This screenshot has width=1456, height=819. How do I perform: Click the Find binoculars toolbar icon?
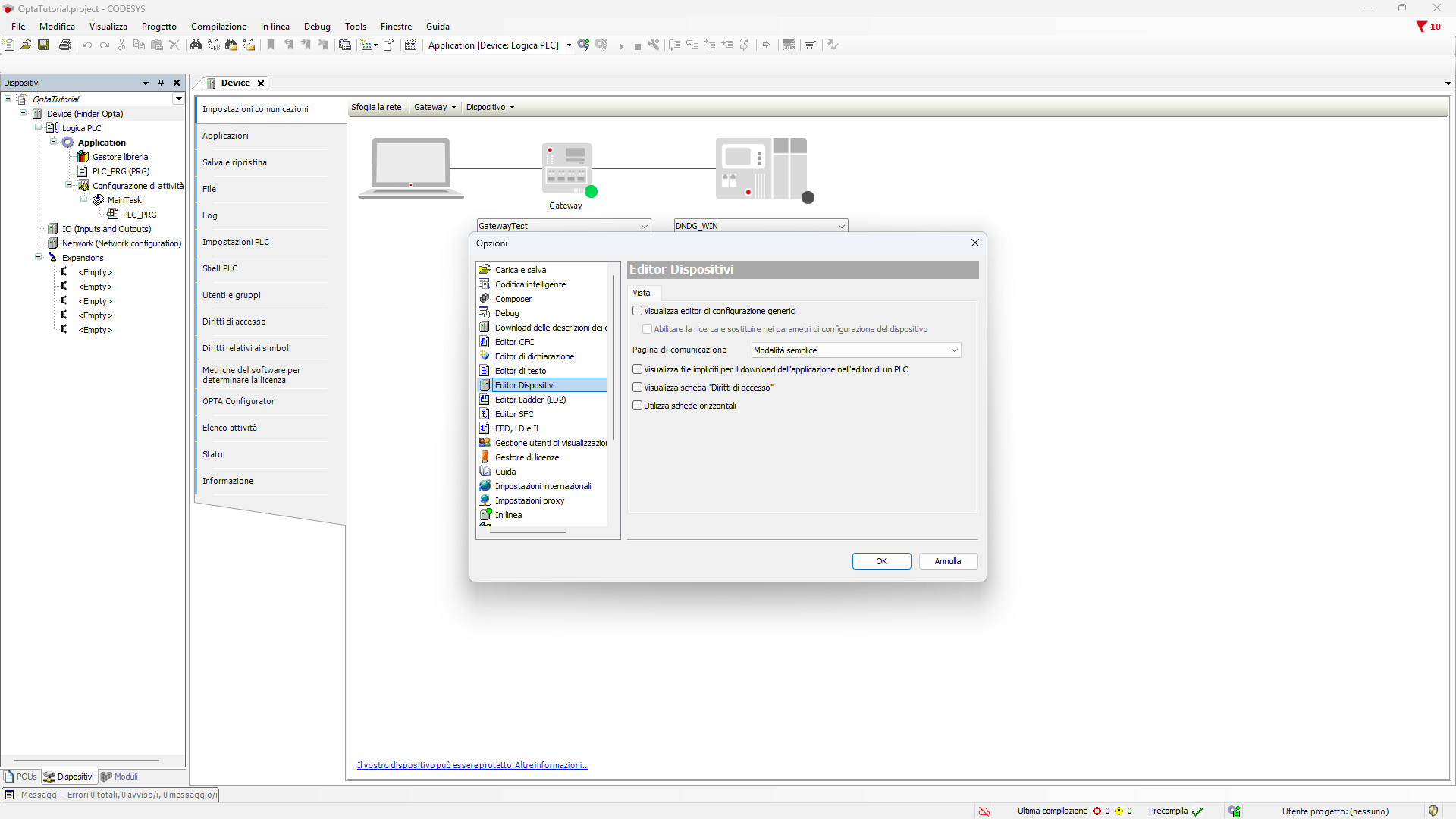point(196,45)
